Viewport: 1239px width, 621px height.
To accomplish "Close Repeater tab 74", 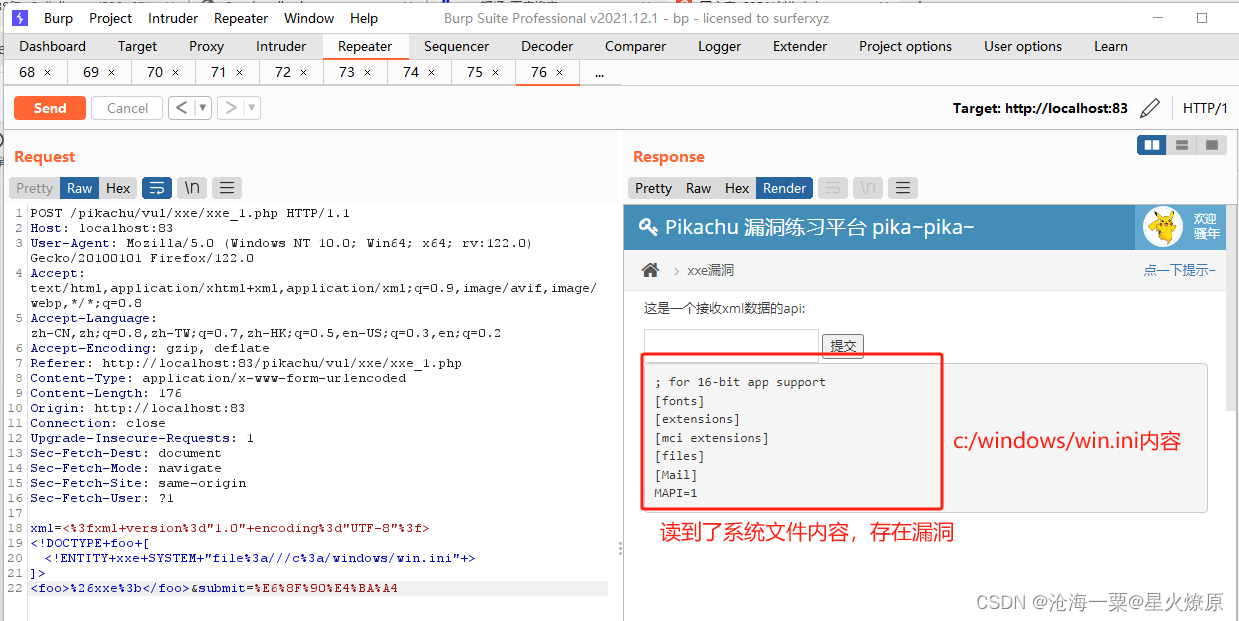I will pos(431,72).
